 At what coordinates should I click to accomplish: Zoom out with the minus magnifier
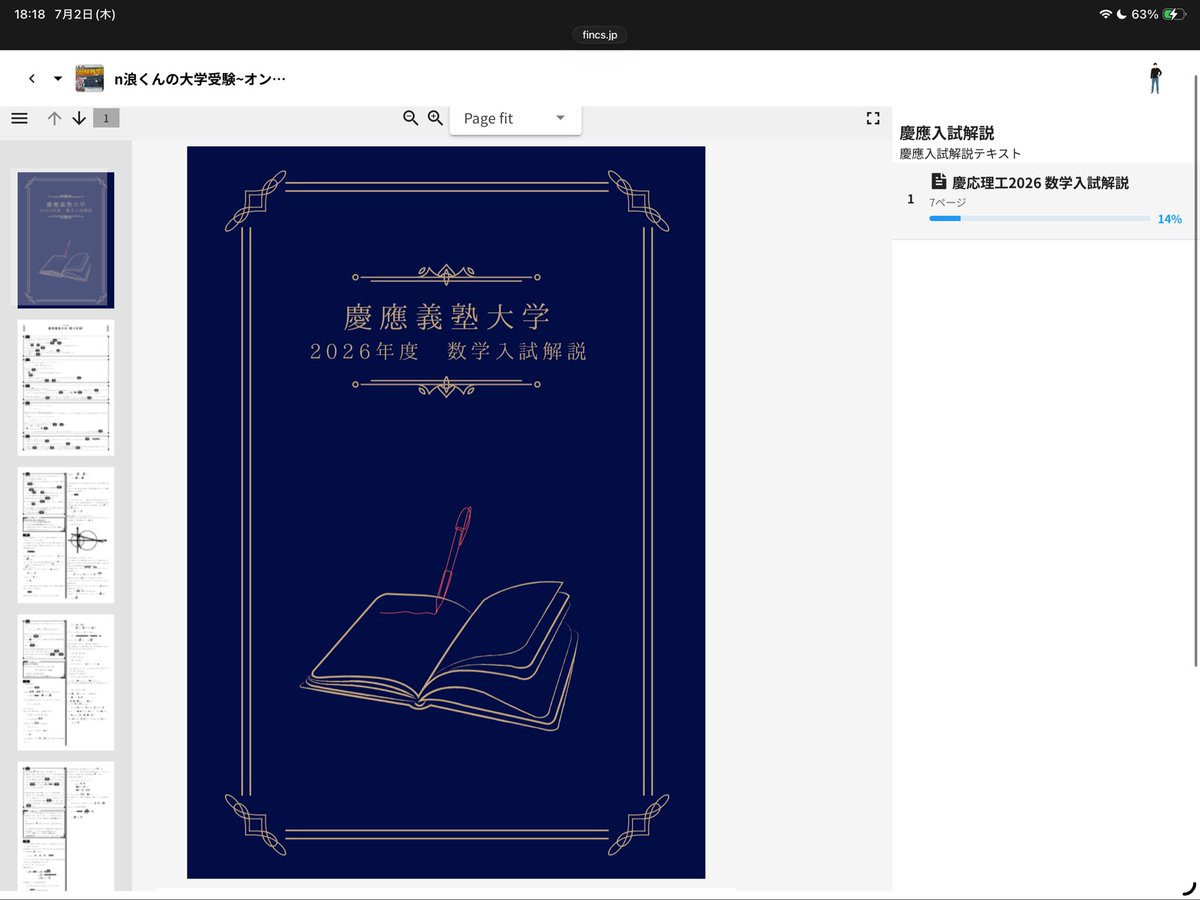click(410, 118)
